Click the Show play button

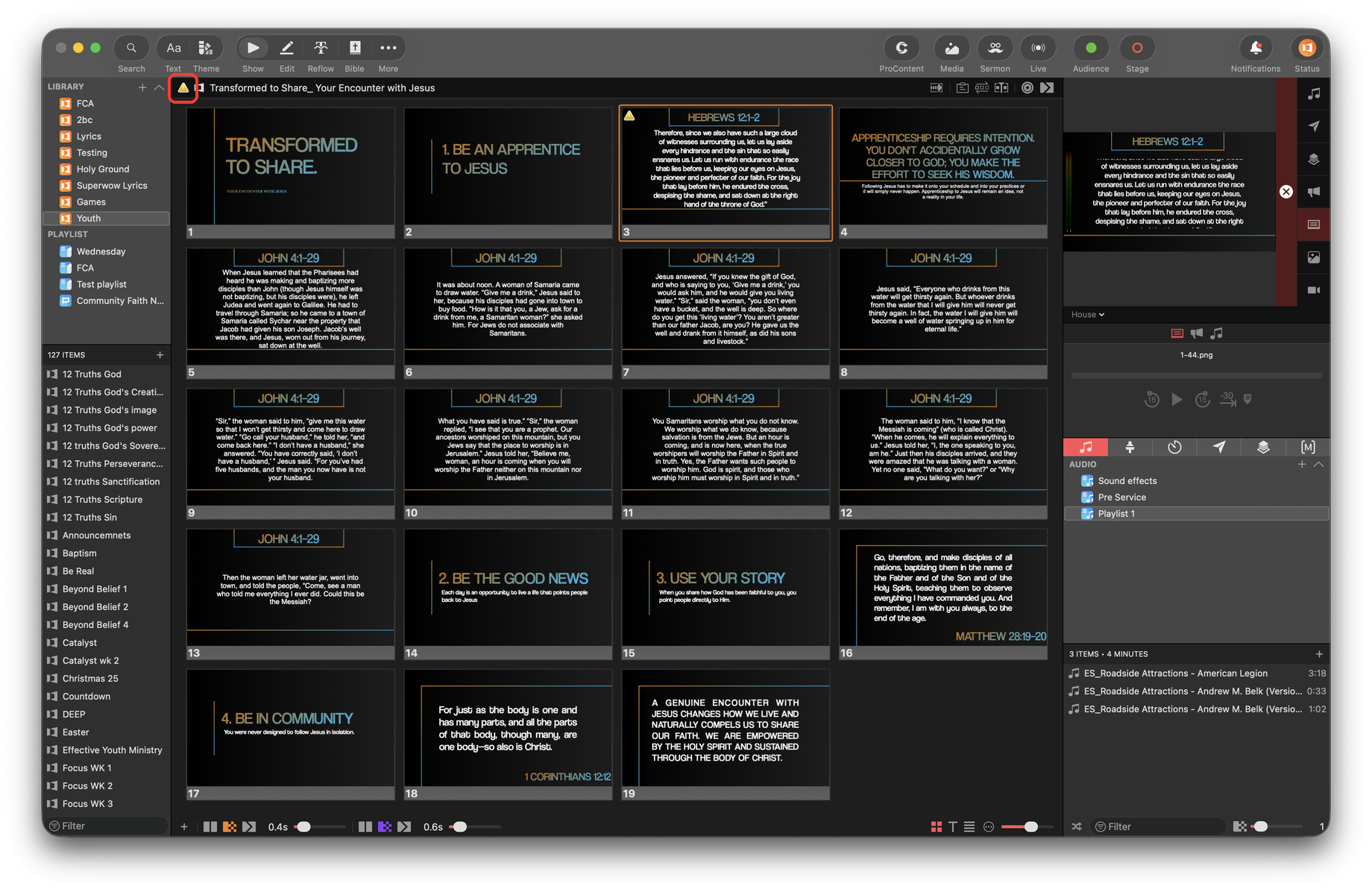coord(253,48)
